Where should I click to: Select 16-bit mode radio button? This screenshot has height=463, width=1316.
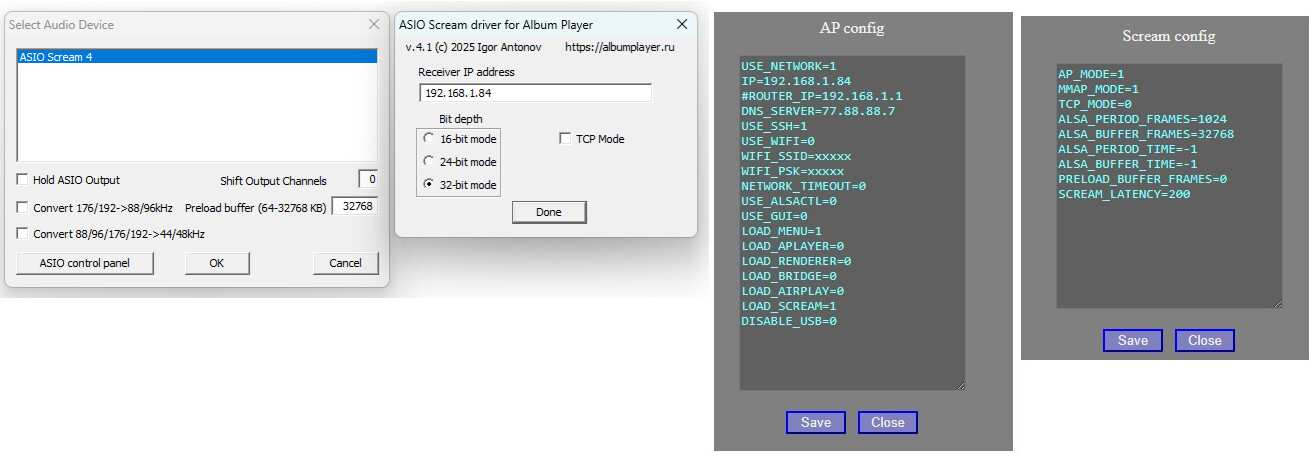click(429, 139)
